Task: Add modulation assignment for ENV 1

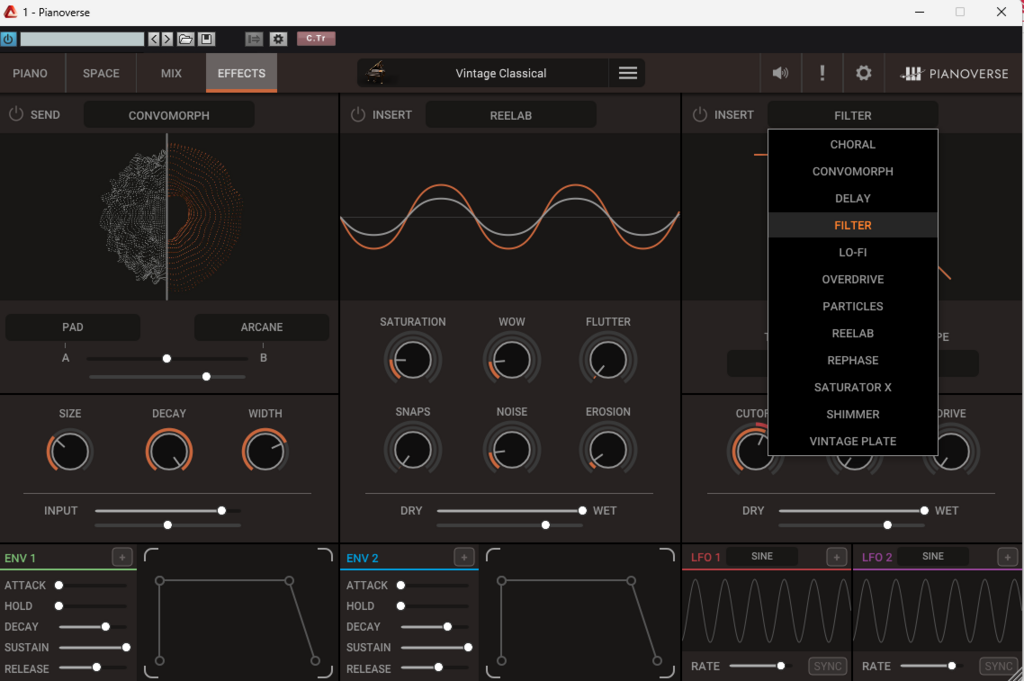Action: click(122, 557)
